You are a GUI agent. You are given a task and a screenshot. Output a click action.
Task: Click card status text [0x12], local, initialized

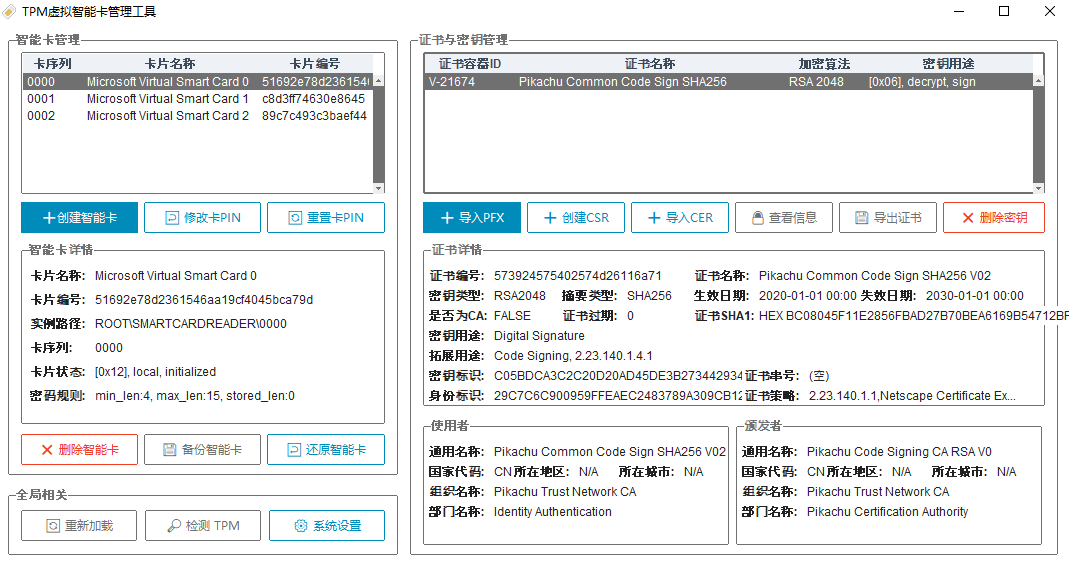pos(155,372)
